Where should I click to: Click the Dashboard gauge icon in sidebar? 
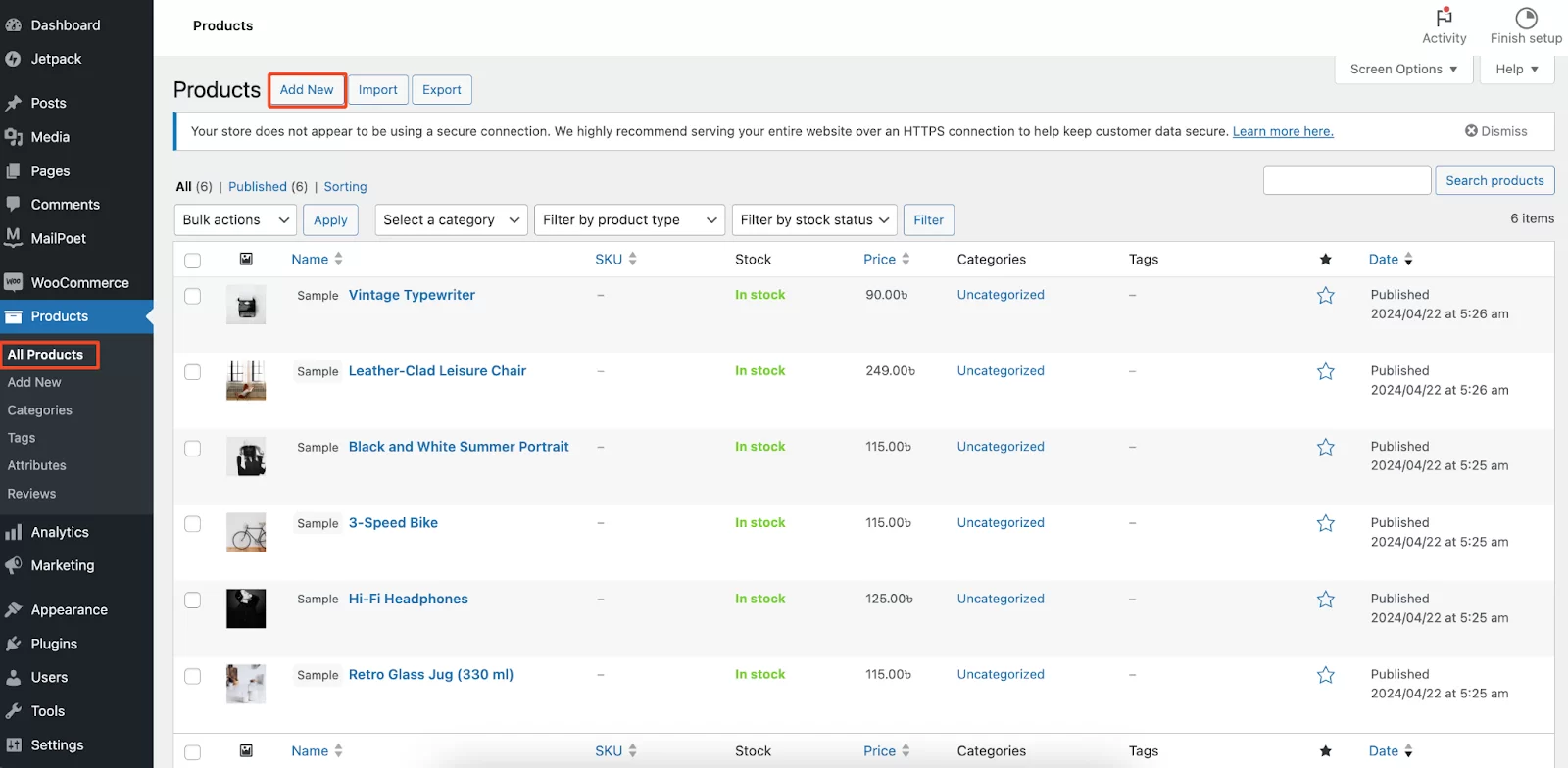[14, 25]
